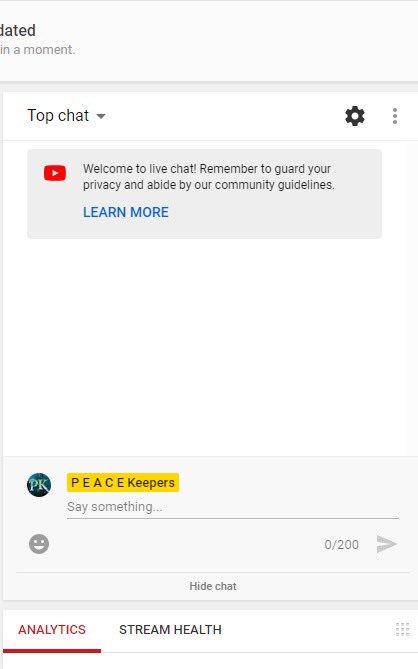Expand the Top chat dropdown arrow
The height and width of the screenshot is (669, 418).
click(101, 116)
